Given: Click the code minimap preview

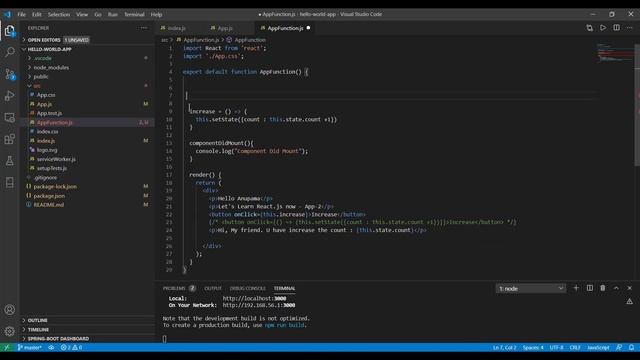Looking at the screenshot, I should [615, 52].
